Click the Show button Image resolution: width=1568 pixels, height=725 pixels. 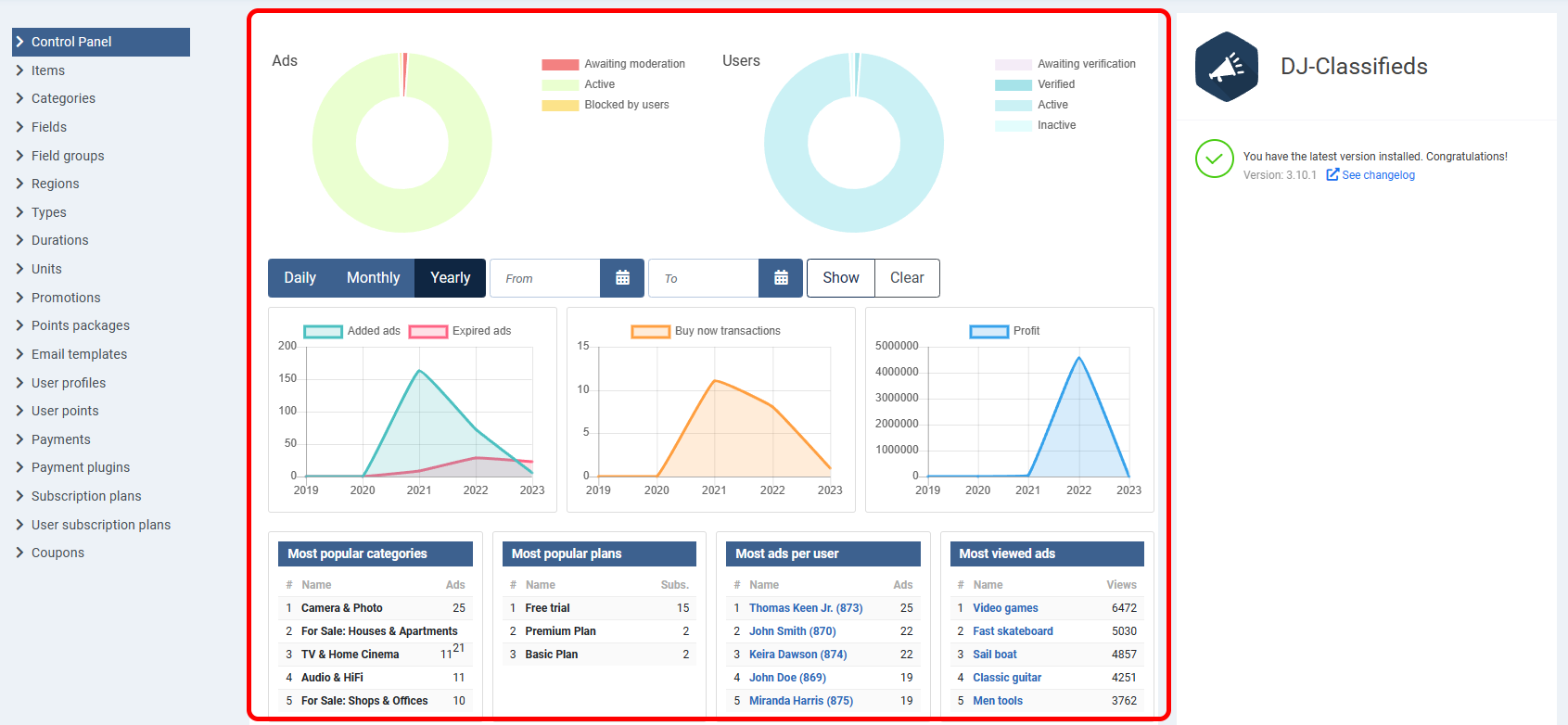pyautogui.click(x=841, y=278)
